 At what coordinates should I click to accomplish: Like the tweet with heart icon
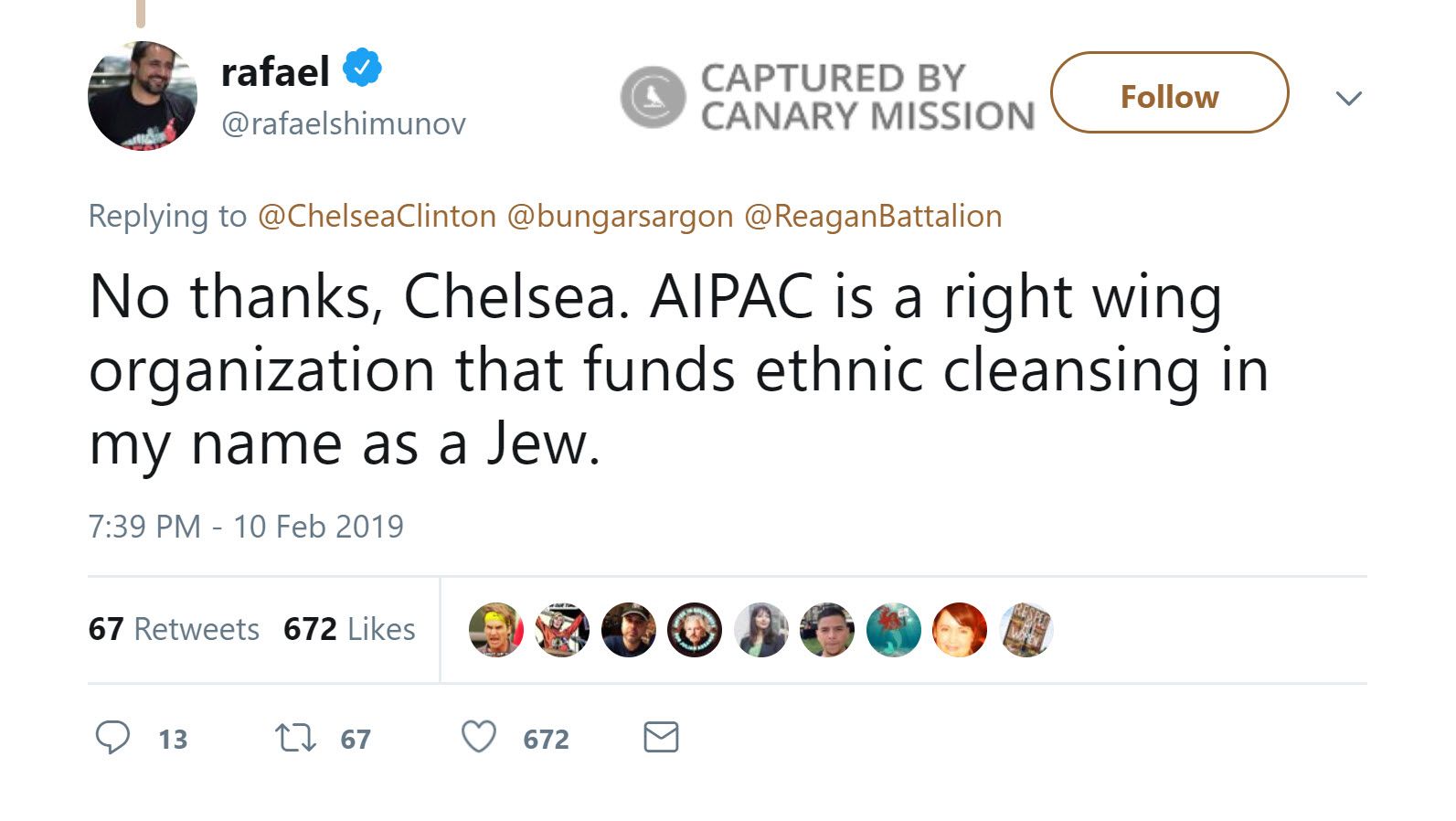479,737
